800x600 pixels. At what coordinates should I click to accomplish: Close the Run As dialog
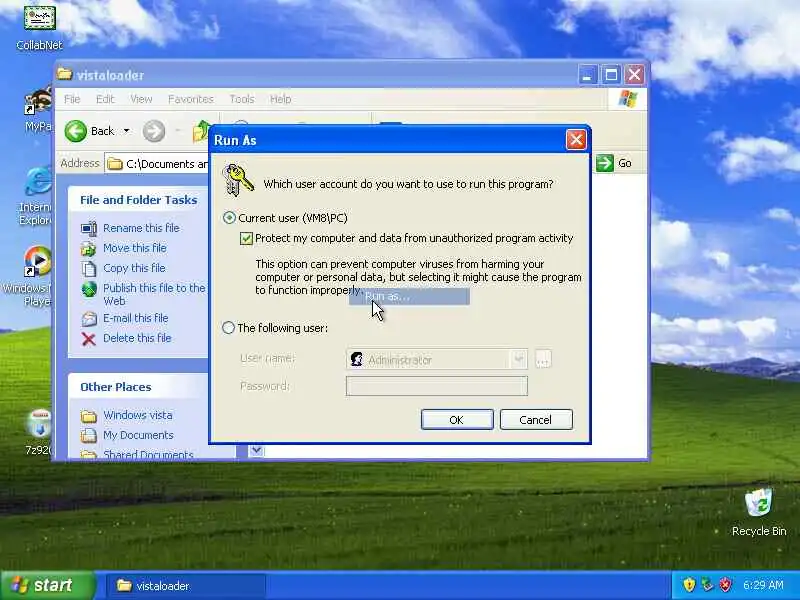(576, 139)
